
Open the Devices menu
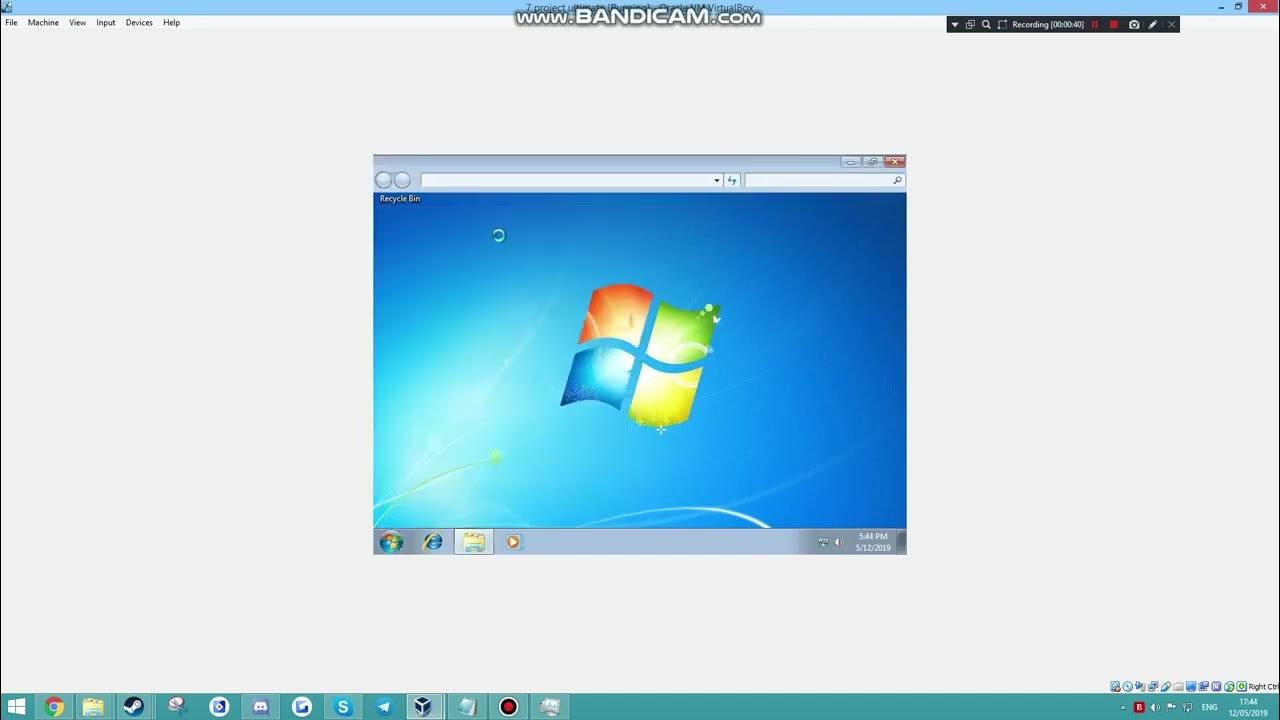pyautogui.click(x=139, y=22)
